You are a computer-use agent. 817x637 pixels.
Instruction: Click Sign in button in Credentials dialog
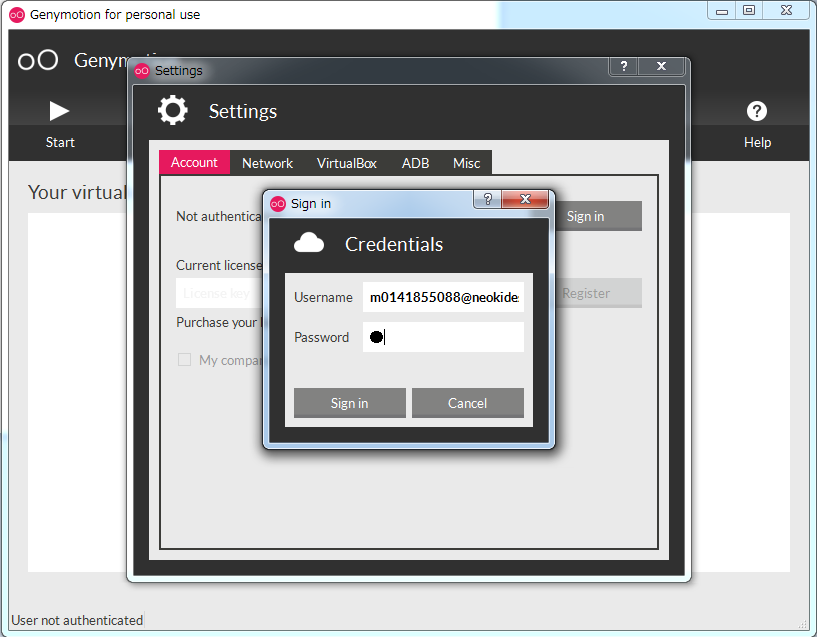(x=350, y=403)
